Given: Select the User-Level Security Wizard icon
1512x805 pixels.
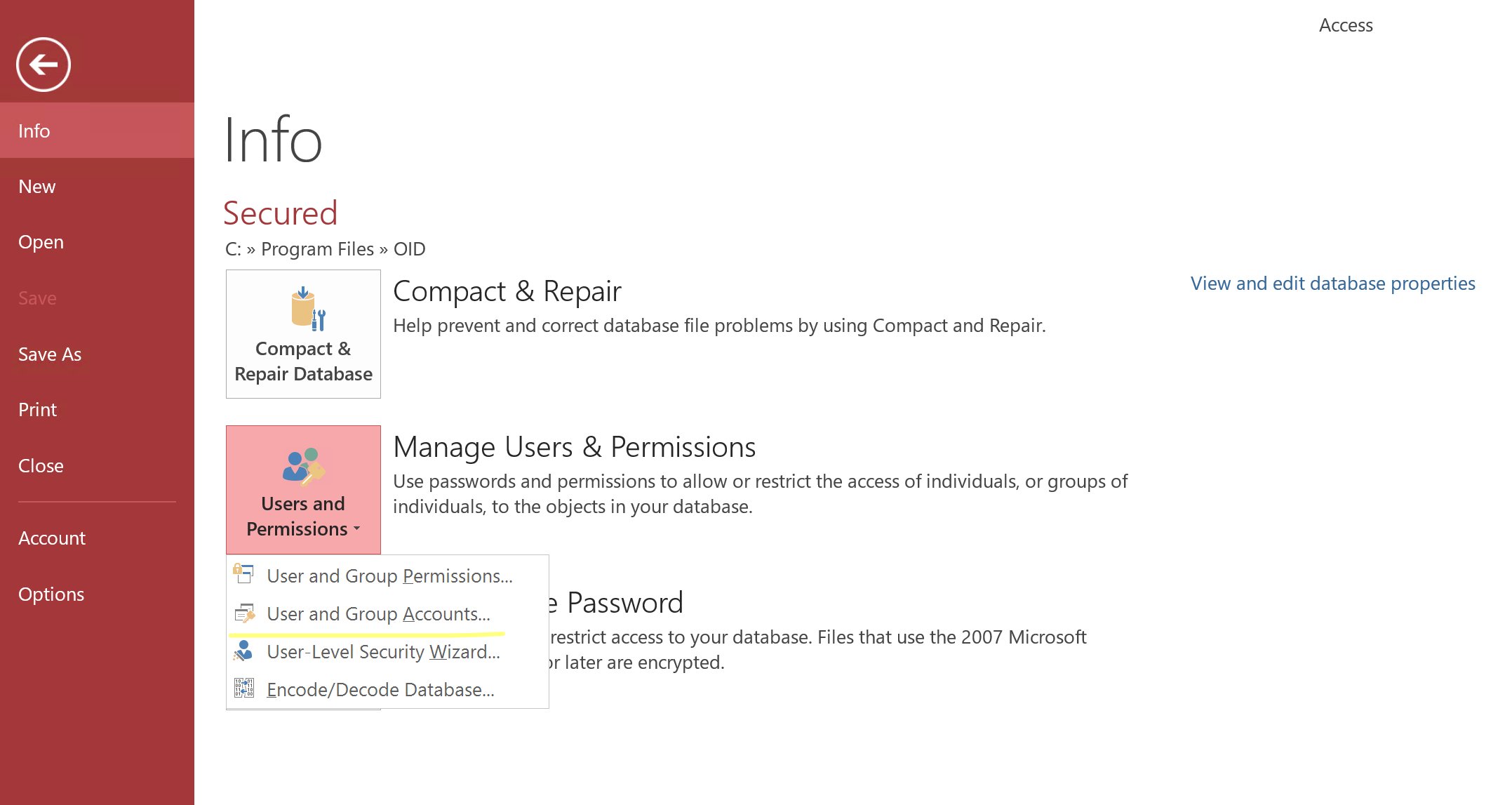Looking at the screenshot, I should pos(243,651).
